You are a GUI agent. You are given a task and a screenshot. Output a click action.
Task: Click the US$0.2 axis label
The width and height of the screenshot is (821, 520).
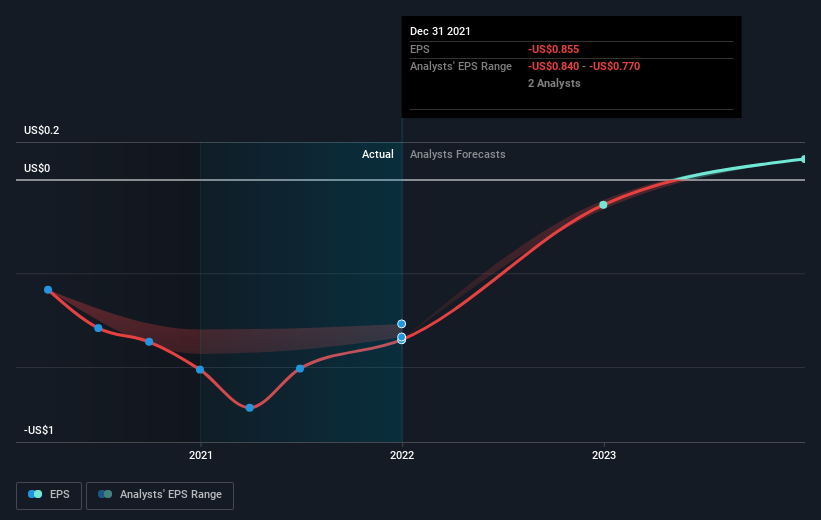click(41, 130)
